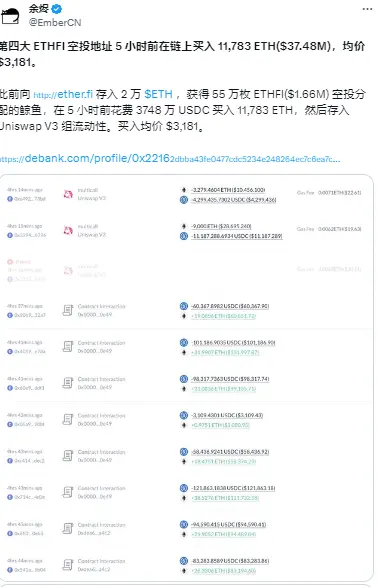Image resolution: width=378 pixels, height=587 pixels.
Task: Open the @EmberCN handle
Action: [x=55, y=22]
